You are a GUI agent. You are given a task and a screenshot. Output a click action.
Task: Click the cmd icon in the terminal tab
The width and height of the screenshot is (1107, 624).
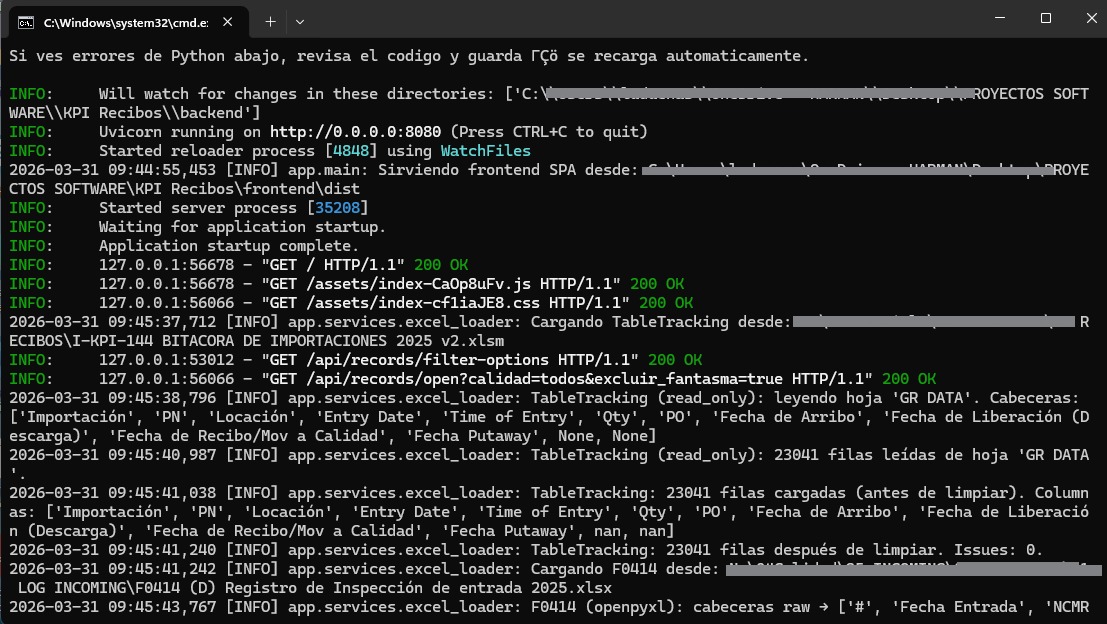(x=27, y=20)
